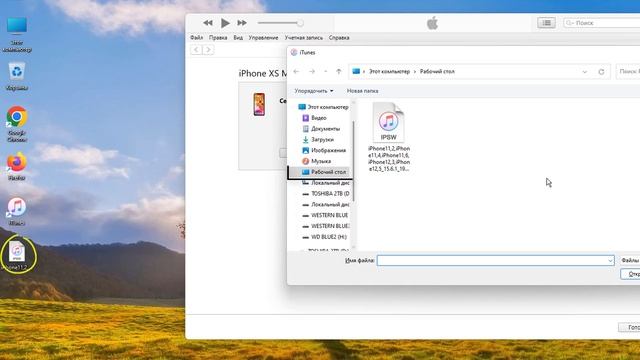Open the Файл menu in iTunes
Image resolution: width=640 pixels, height=360 pixels.
pos(196,38)
